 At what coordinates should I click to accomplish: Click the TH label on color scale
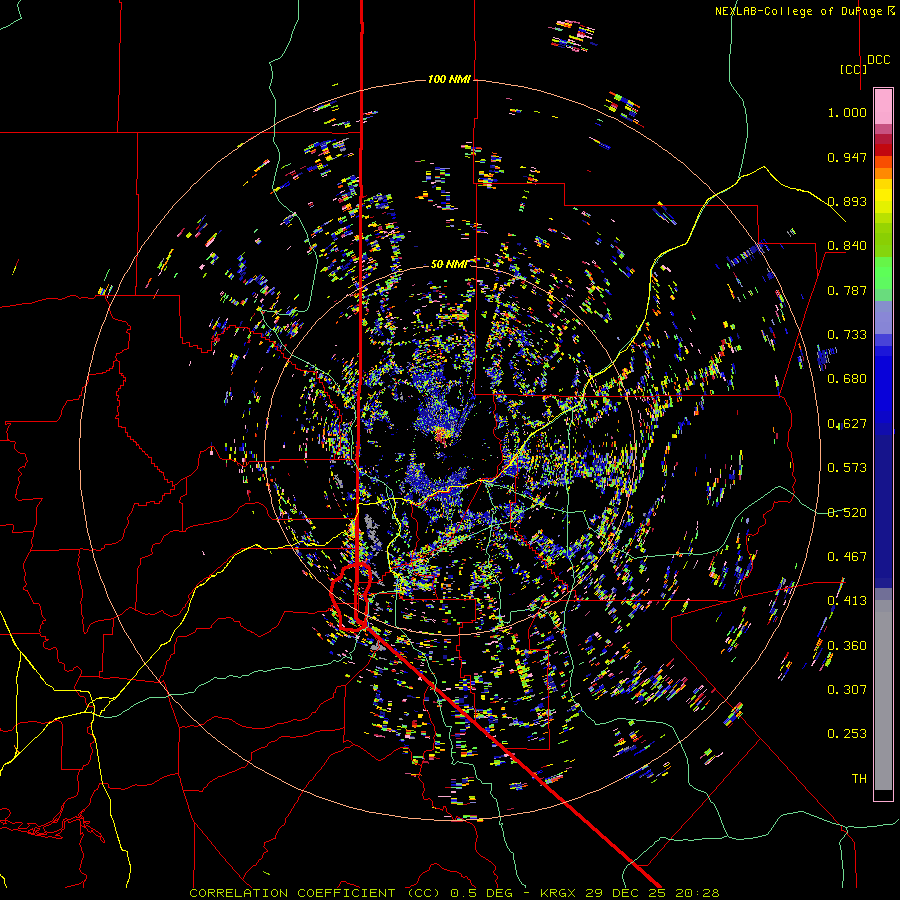tap(859, 779)
